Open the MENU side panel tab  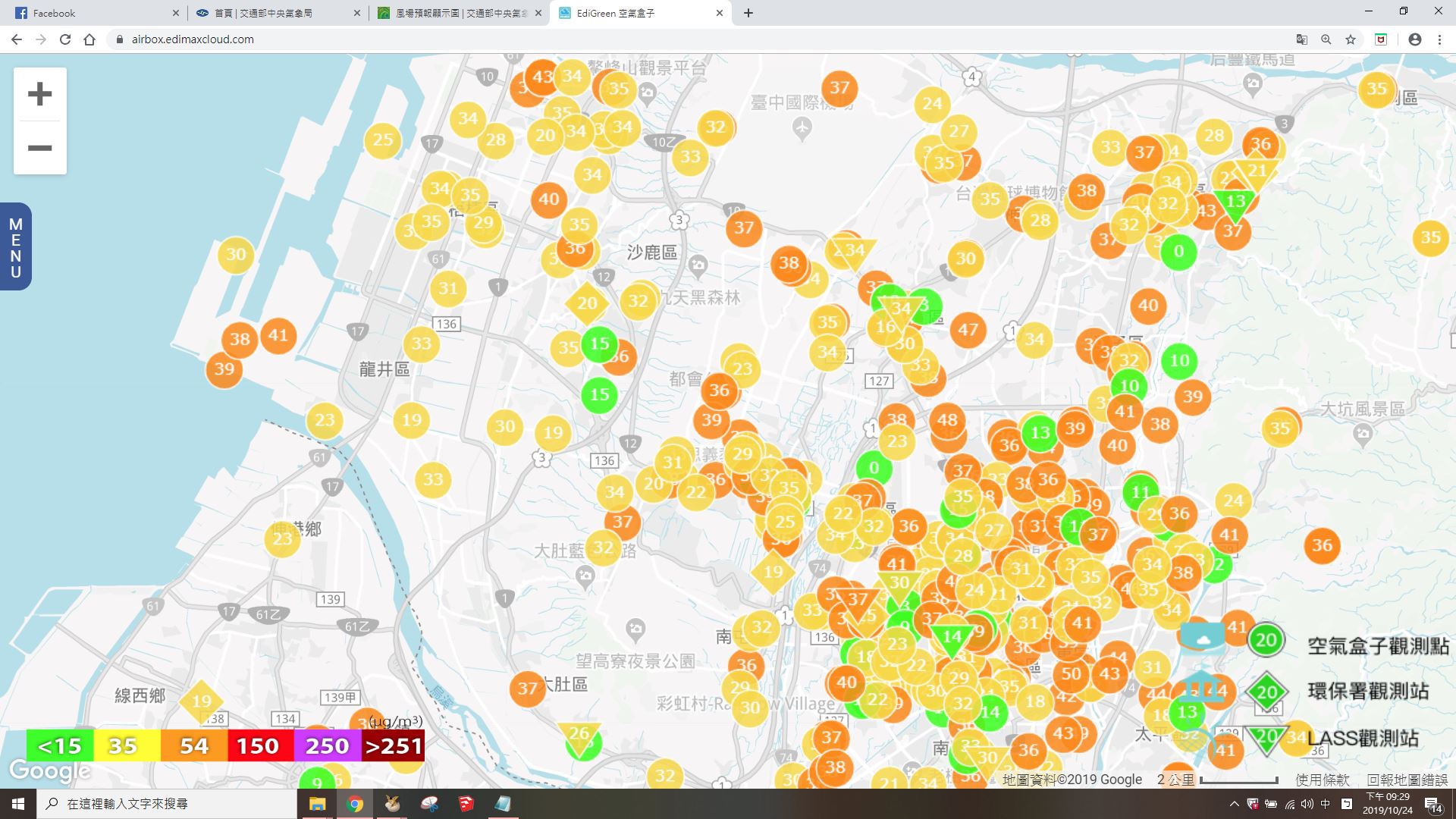tap(15, 247)
